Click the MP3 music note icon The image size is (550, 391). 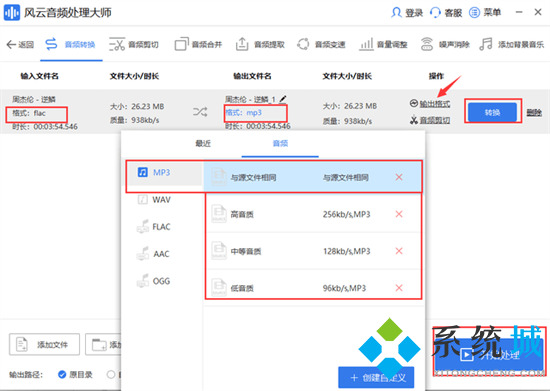click(142, 172)
